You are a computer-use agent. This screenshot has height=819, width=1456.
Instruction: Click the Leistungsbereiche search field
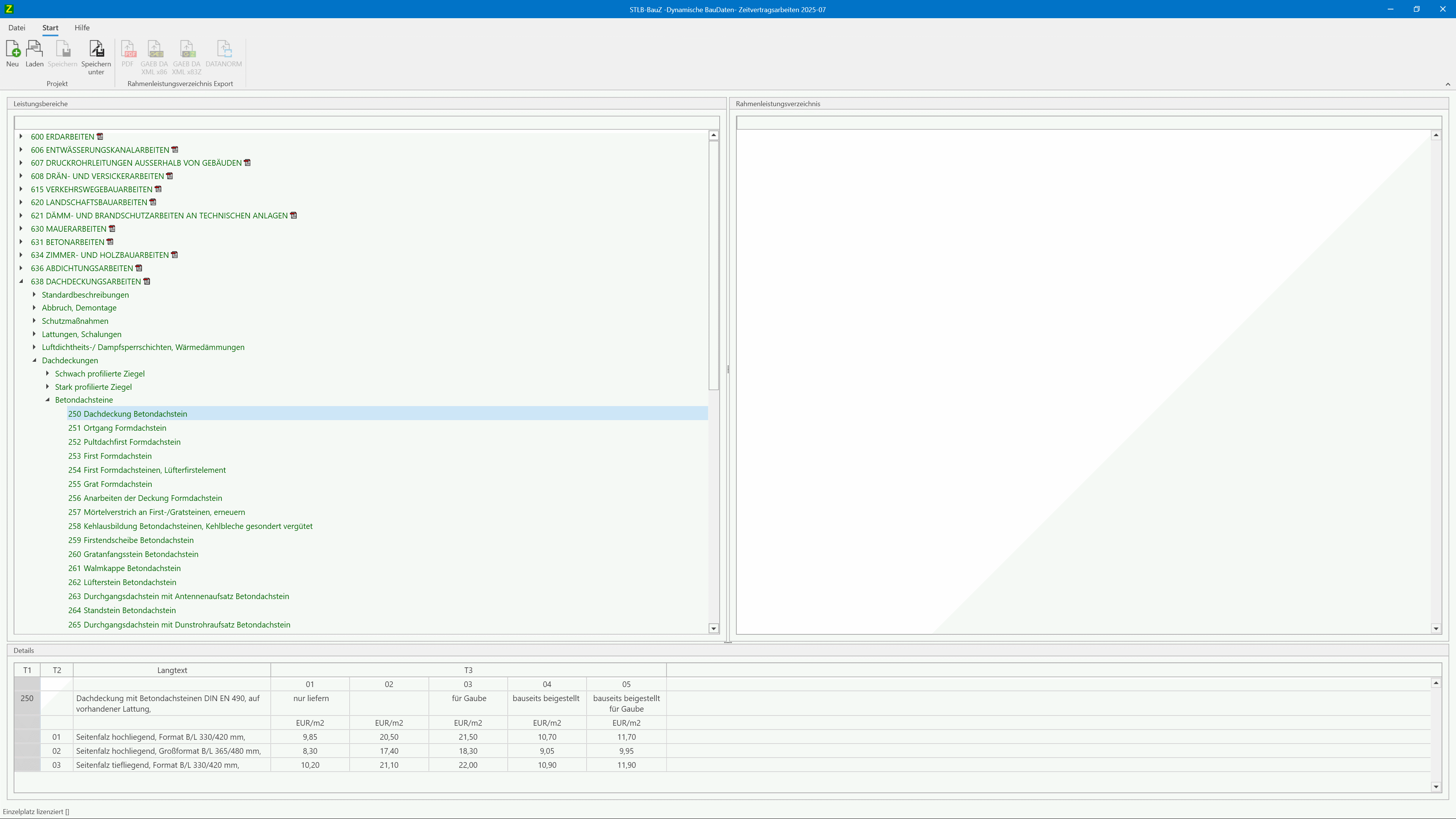coord(366,122)
